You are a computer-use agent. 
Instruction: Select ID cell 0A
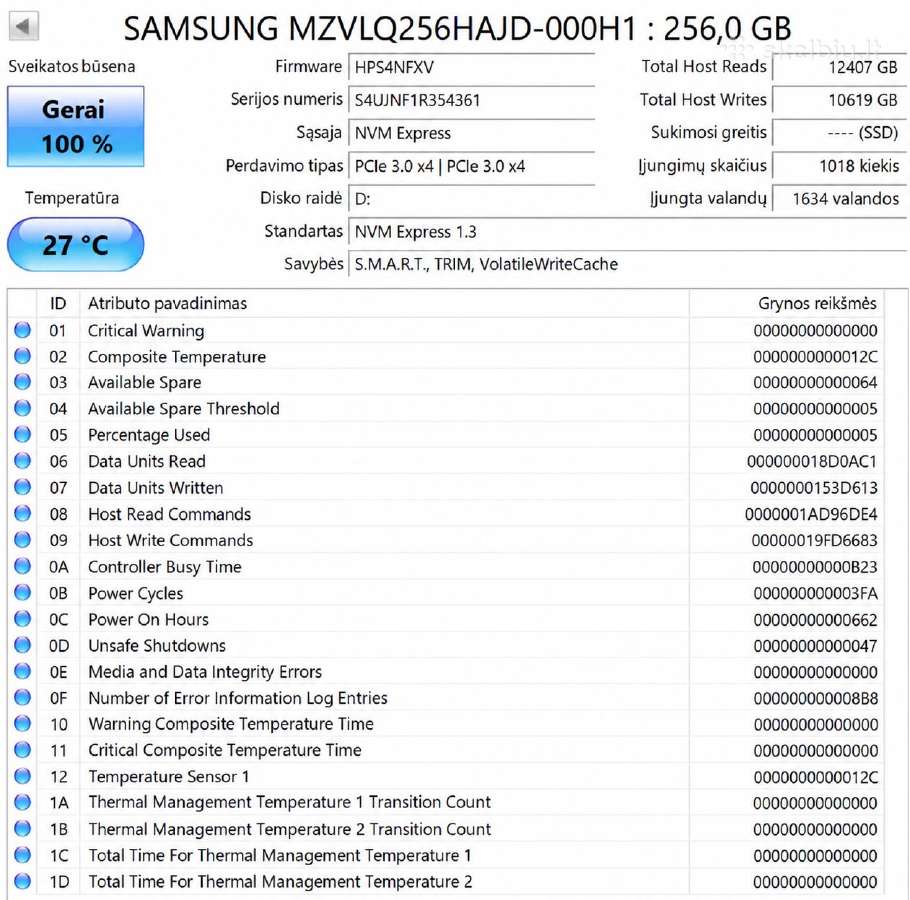(x=59, y=567)
